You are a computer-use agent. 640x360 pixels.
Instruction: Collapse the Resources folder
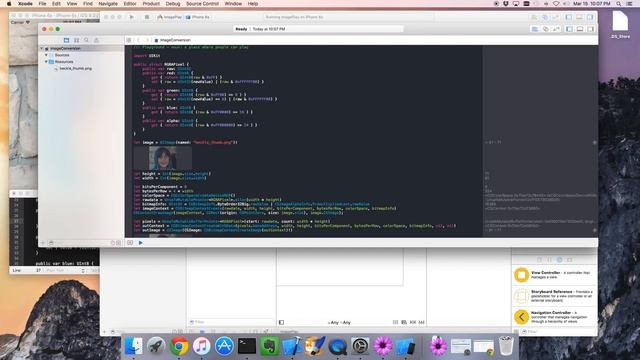(46, 62)
